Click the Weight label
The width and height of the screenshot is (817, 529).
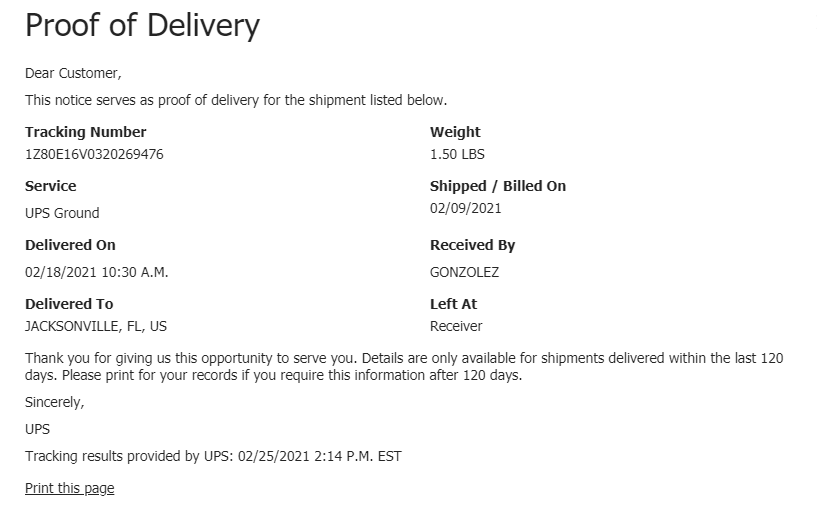[455, 132]
